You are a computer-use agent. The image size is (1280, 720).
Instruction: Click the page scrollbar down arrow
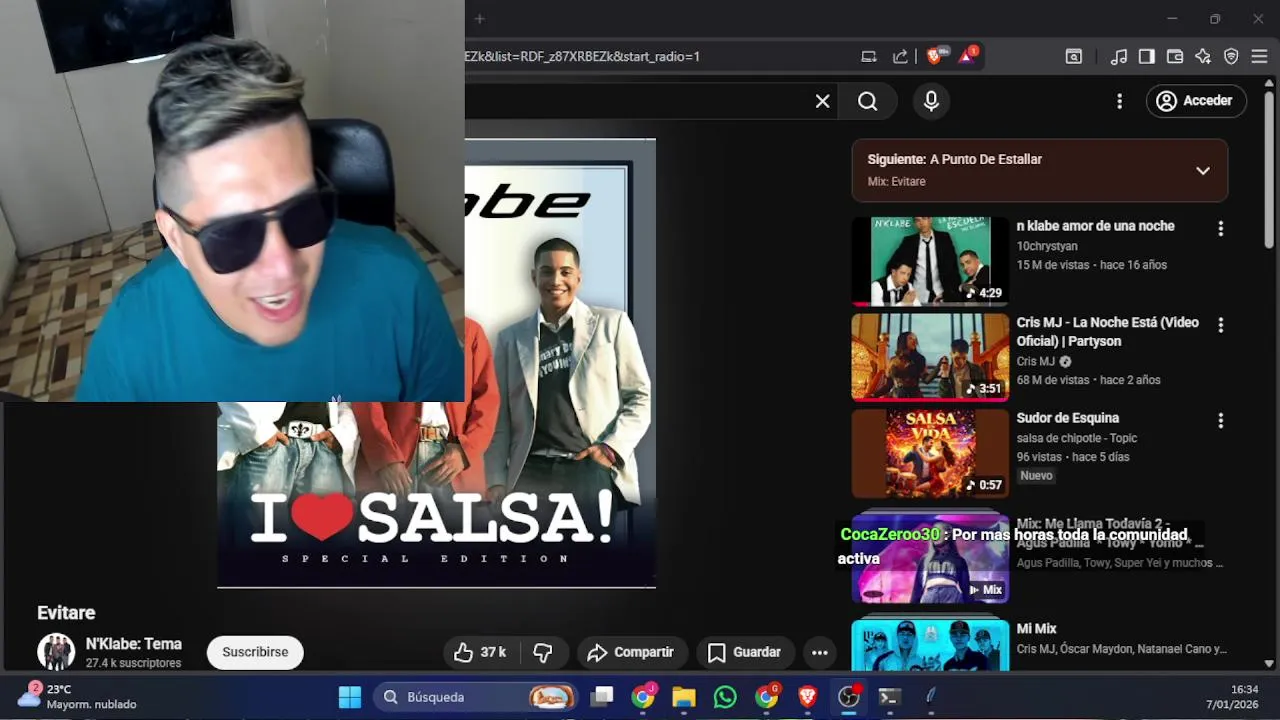(x=1269, y=663)
